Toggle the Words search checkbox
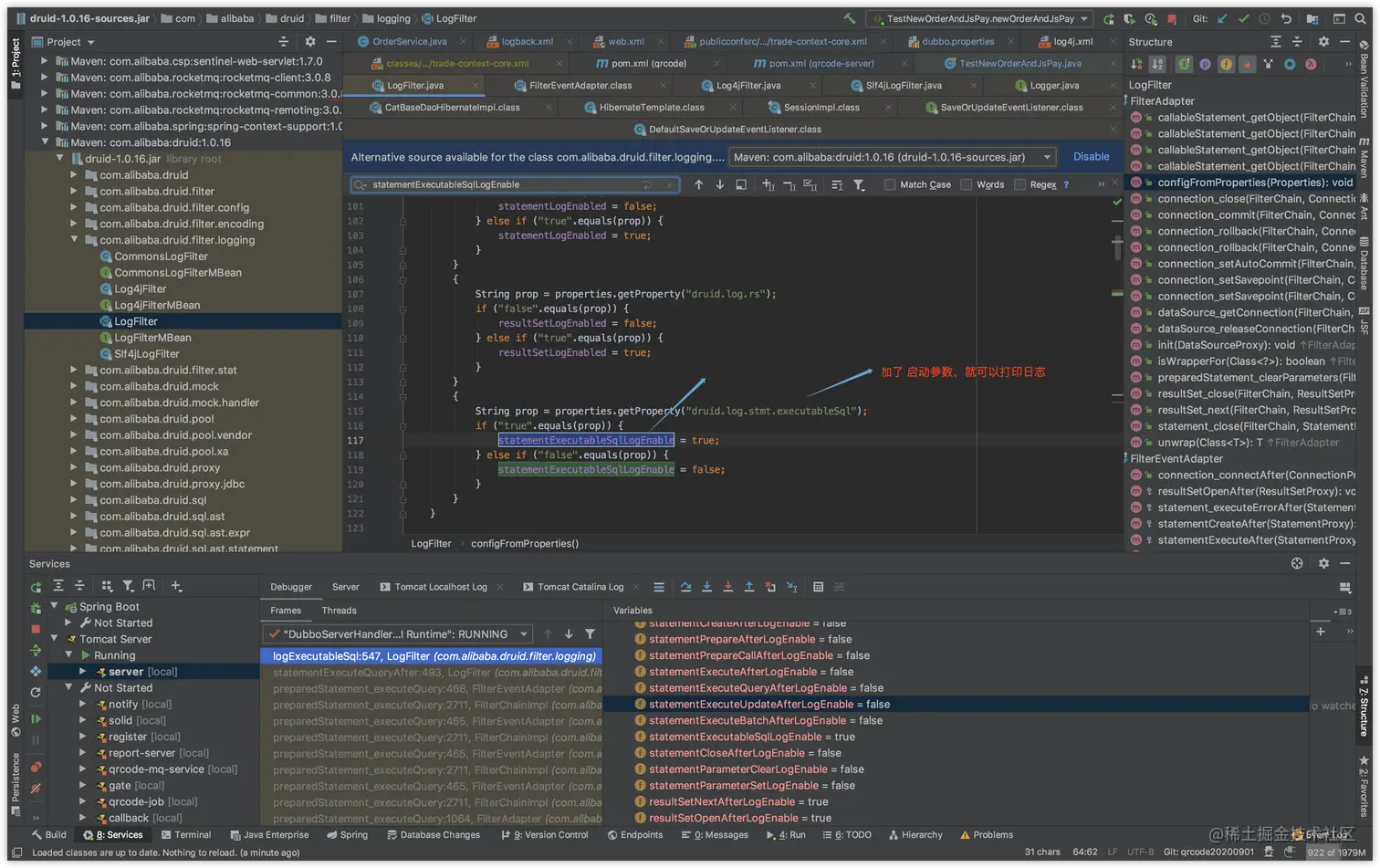The height and width of the screenshot is (868, 1380). 967,184
